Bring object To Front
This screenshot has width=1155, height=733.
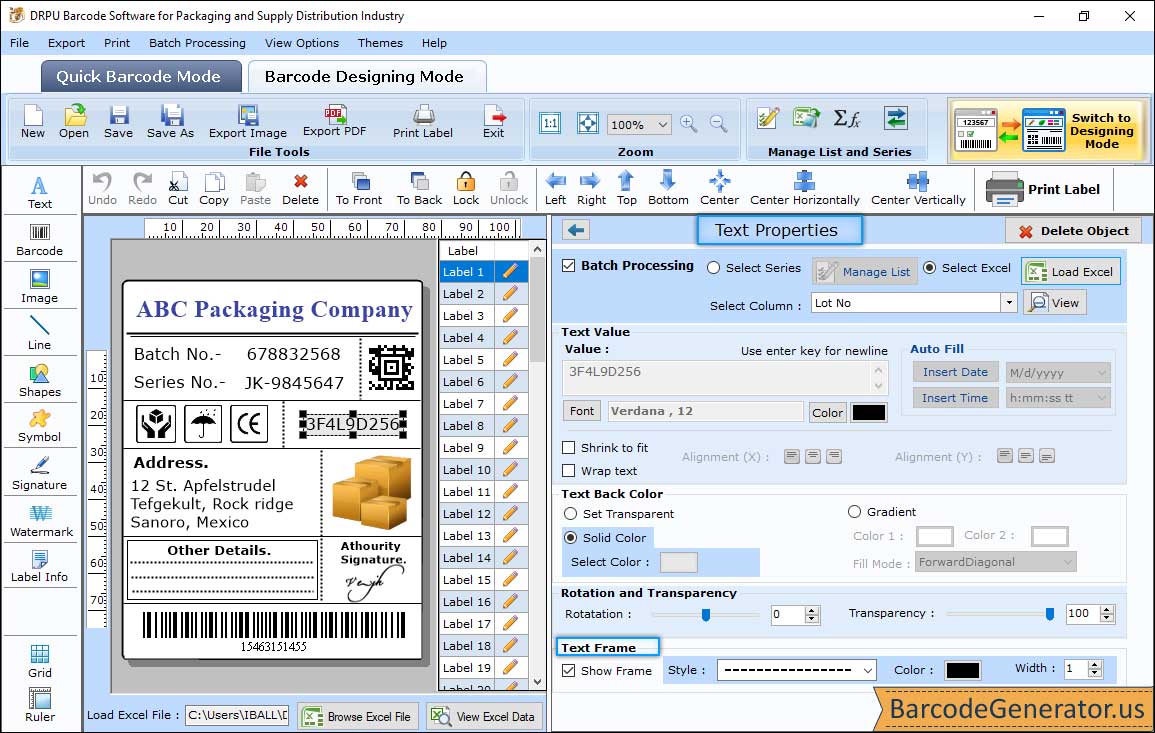click(x=359, y=189)
